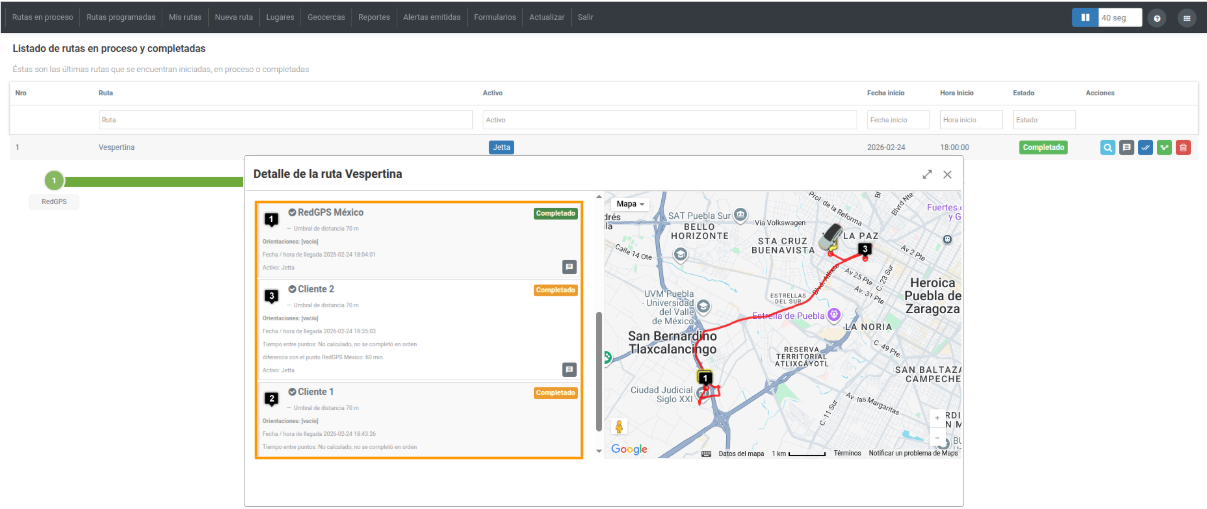
Task: Click the green Completado status of Vespertina
Action: pos(1043,147)
